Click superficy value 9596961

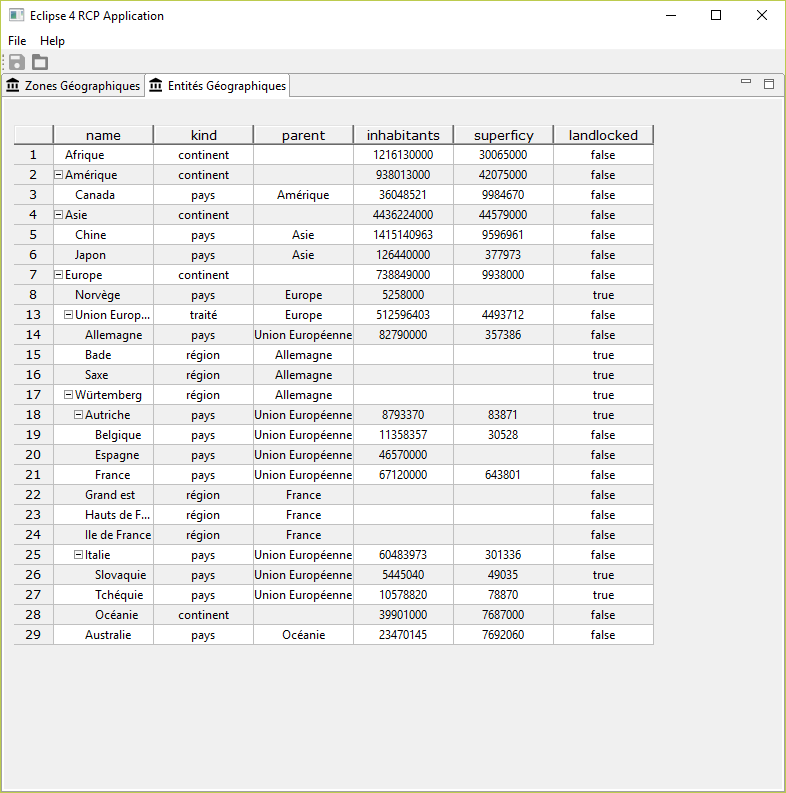pos(503,235)
